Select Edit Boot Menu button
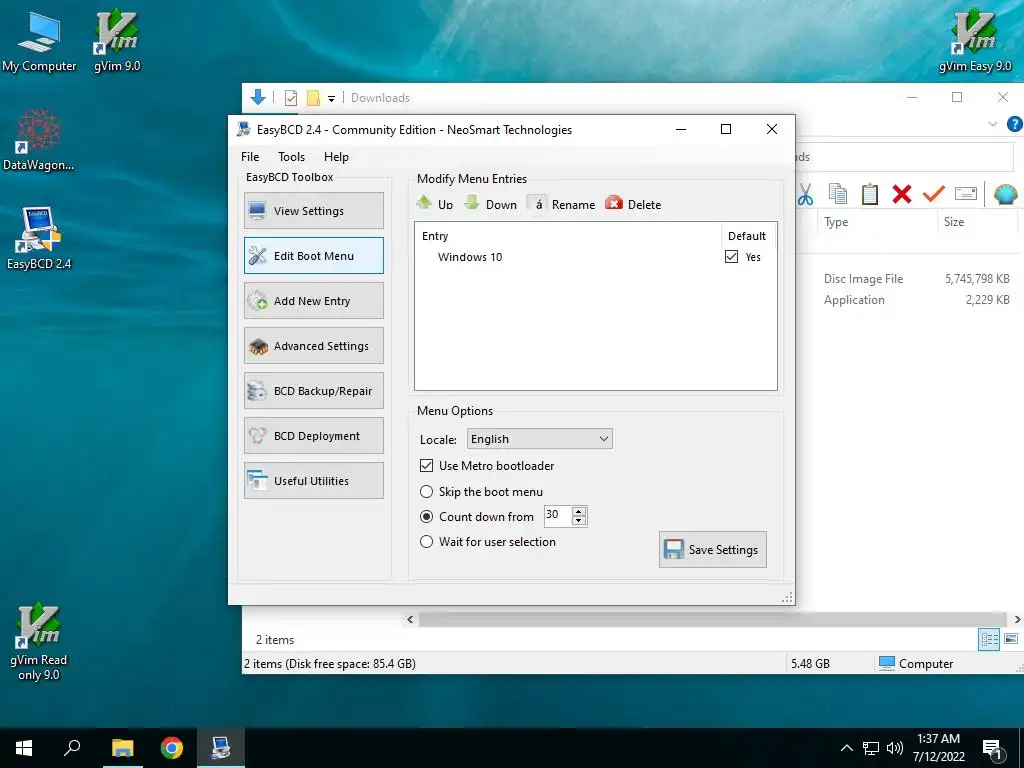 click(313, 255)
